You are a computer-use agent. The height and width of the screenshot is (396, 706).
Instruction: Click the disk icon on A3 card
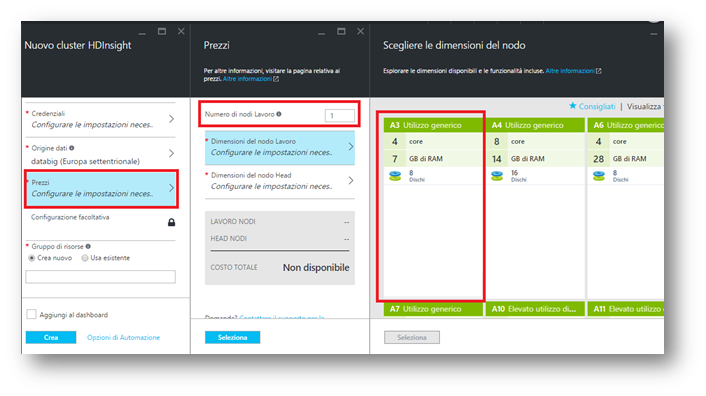click(395, 176)
